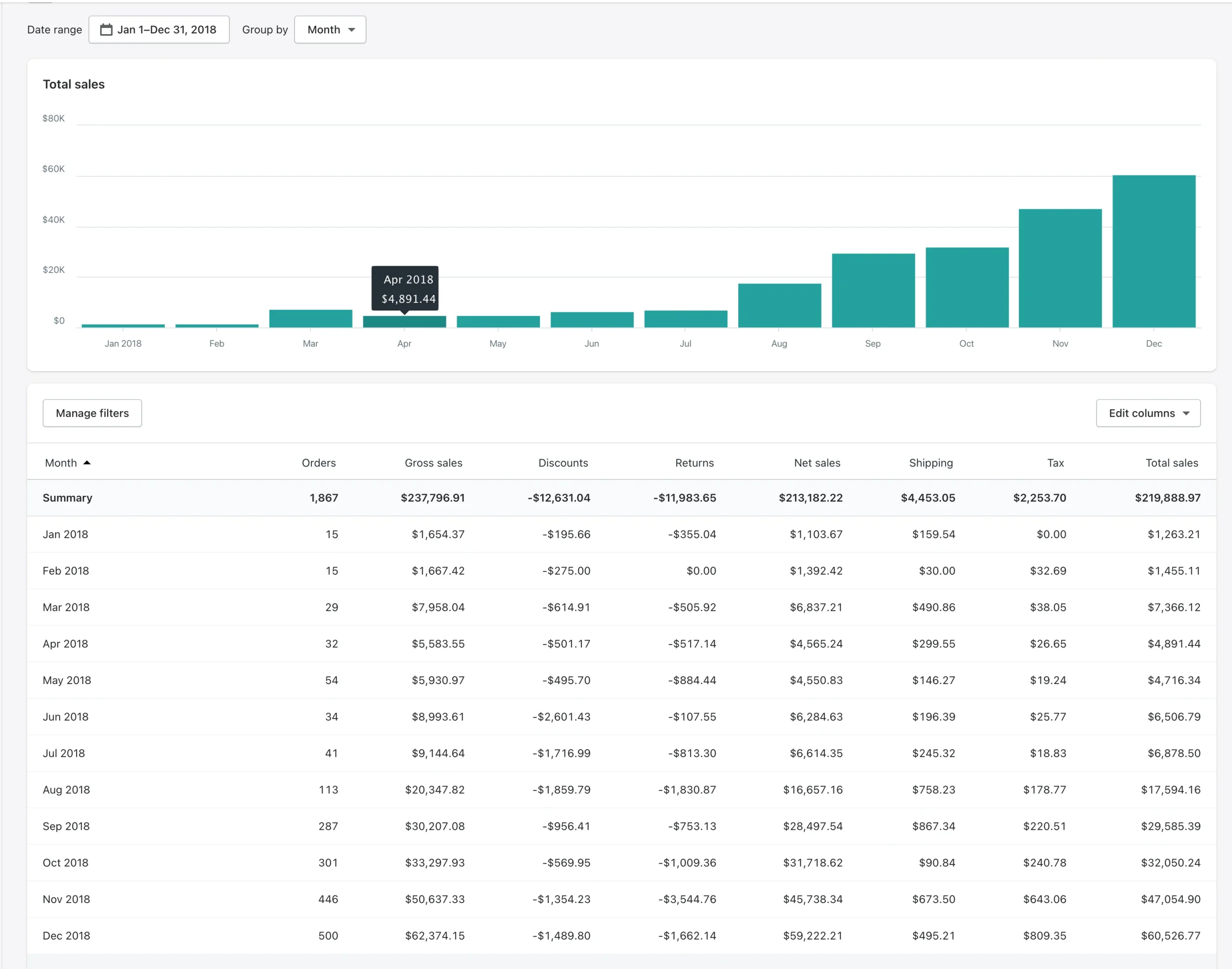Click the Nov bar in the chart
Image resolution: width=1232 pixels, height=969 pixels.
1060,268
